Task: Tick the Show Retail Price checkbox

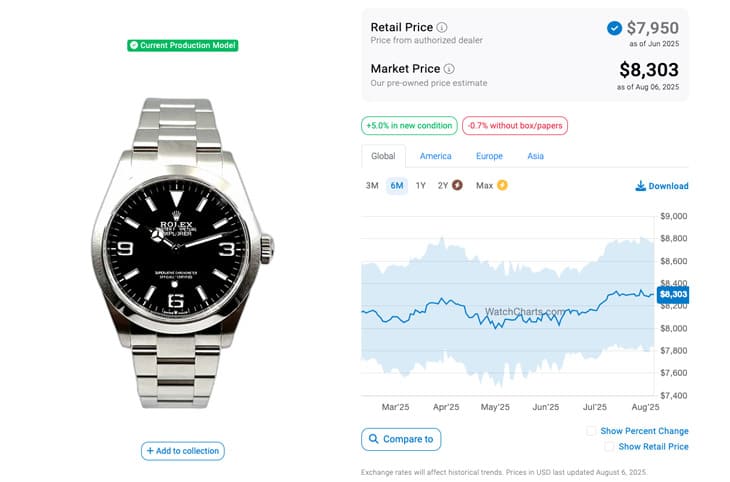Action: pos(609,447)
